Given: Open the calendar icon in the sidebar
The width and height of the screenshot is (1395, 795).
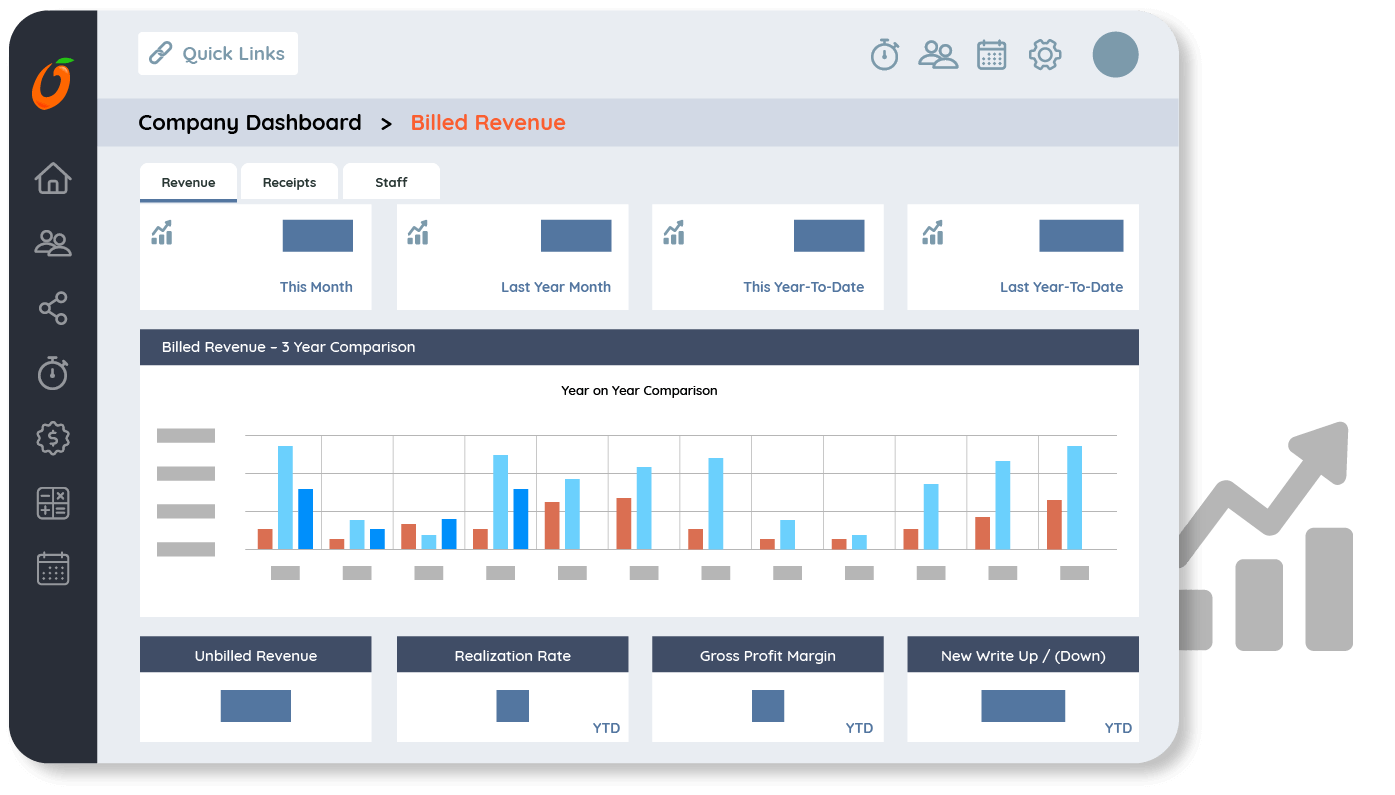Looking at the screenshot, I should [x=53, y=568].
